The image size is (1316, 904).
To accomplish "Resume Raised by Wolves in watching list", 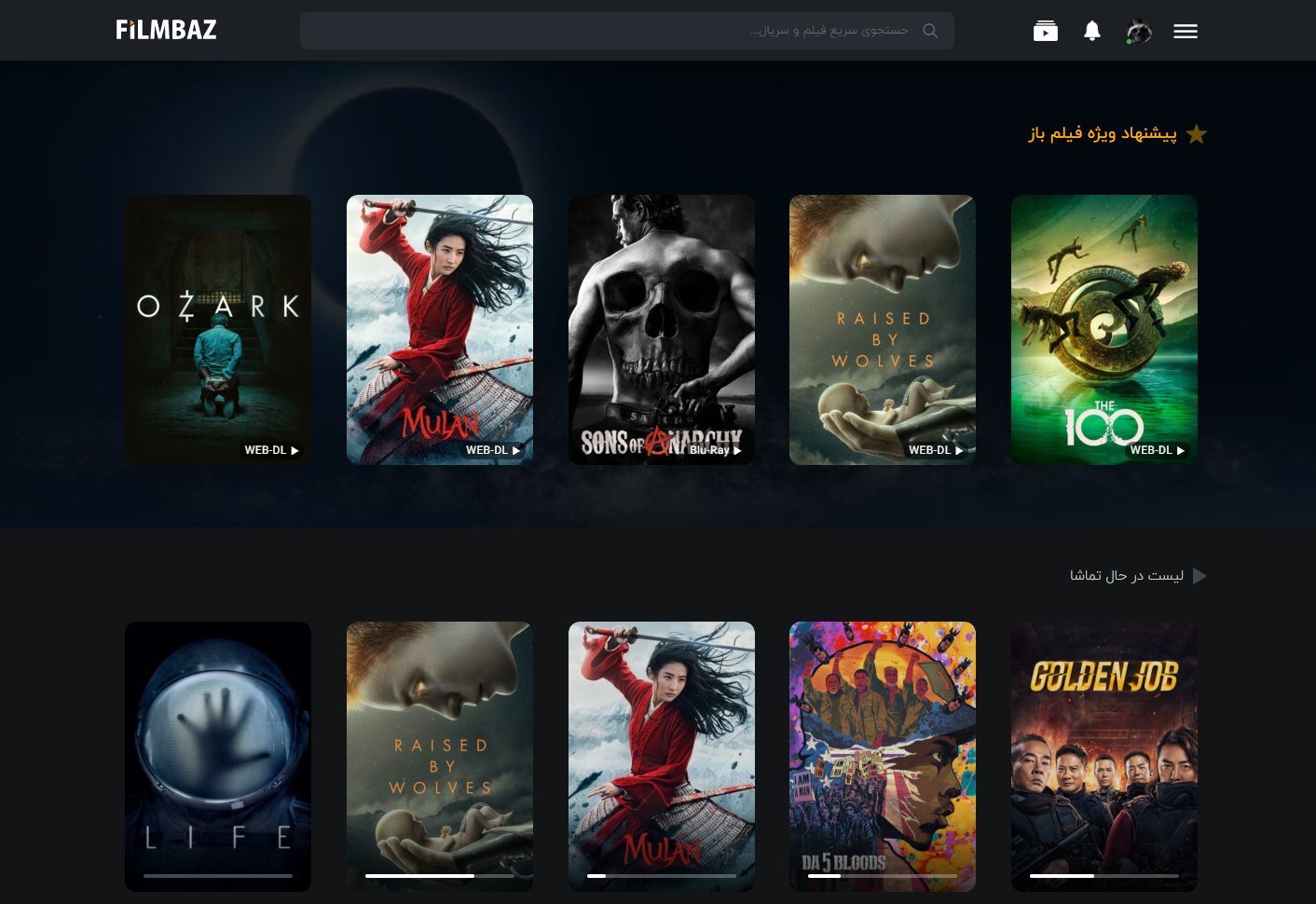I will (440, 757).
